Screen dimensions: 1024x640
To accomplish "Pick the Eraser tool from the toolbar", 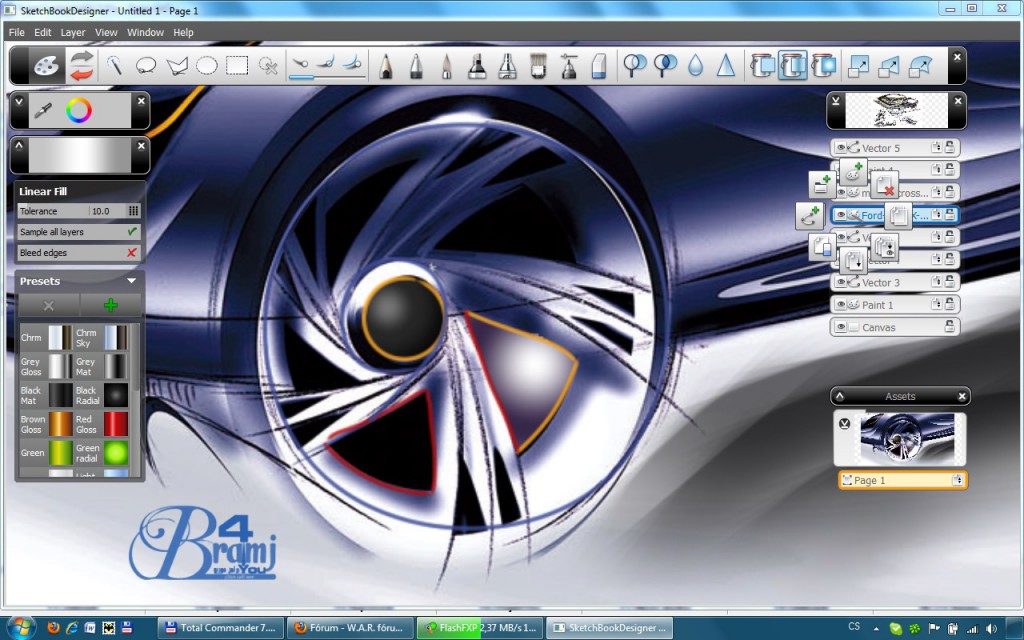I will tap(599, 66).
